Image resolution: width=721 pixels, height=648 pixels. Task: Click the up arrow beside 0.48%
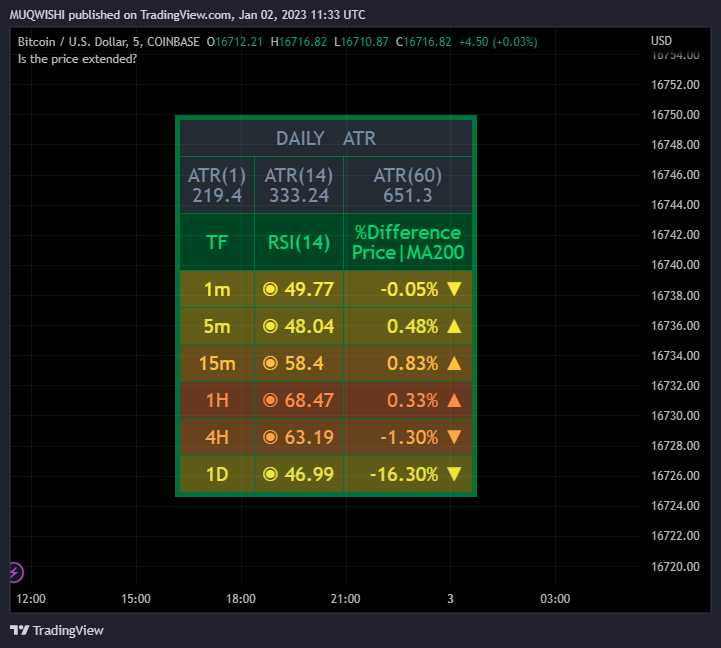pyautogui.click(x=454, y=326)
